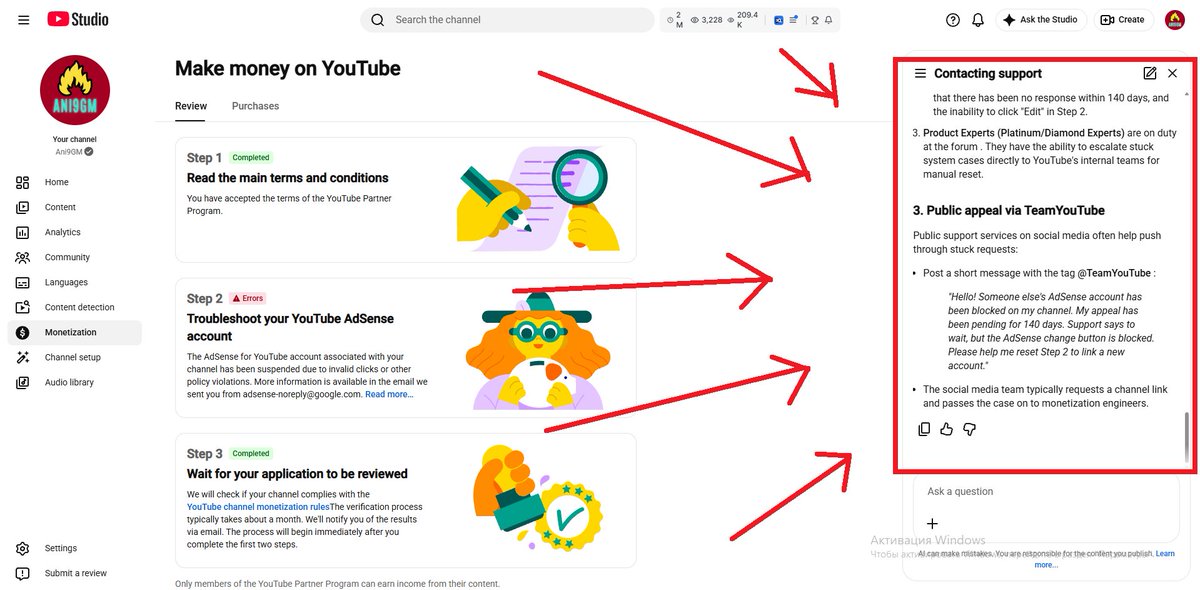Click the Read more link in Step 2
Viewport: 1200px width, 590px height.
point(389,395)
